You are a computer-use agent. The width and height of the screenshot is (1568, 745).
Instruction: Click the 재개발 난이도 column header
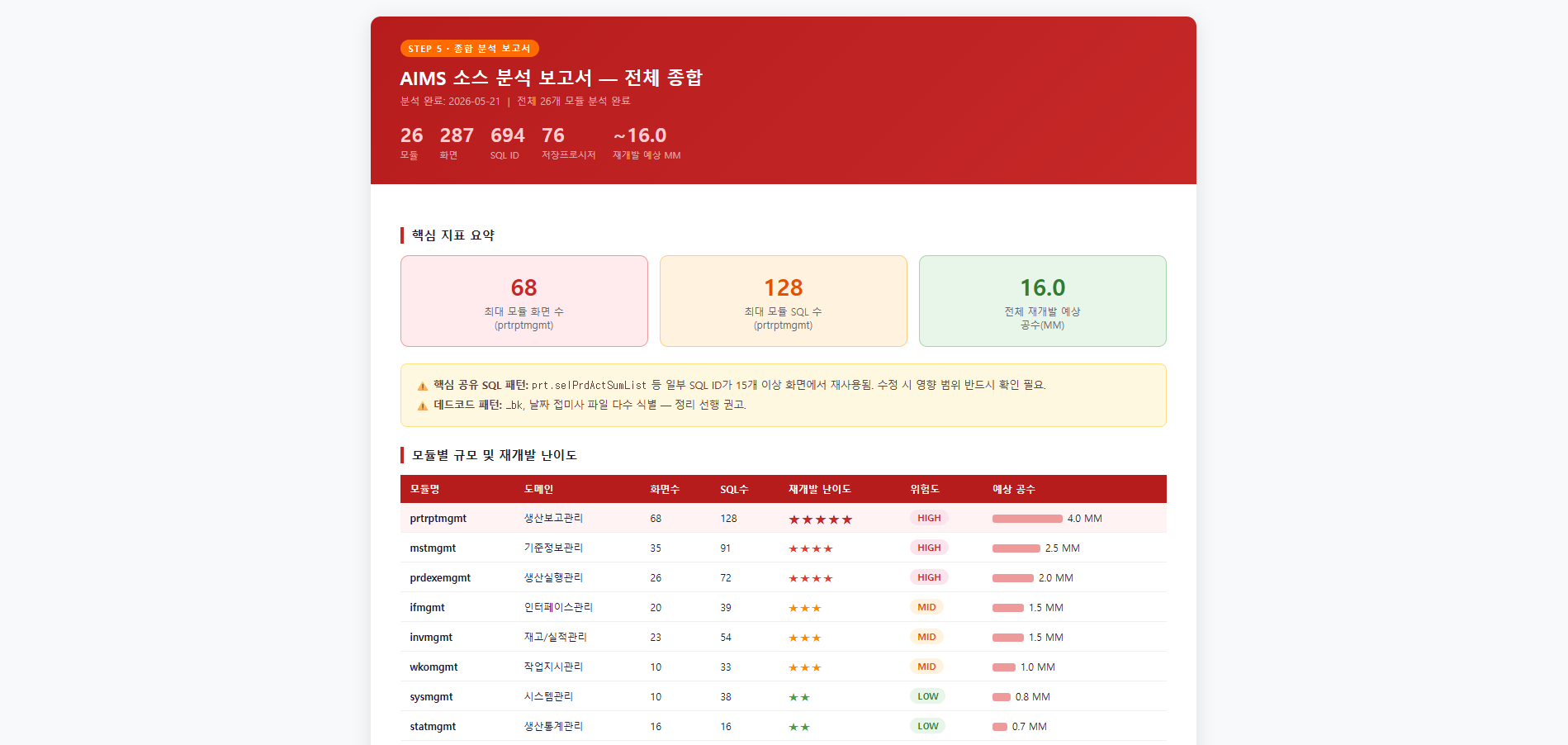pyautogui.click(x=820, y=489)
